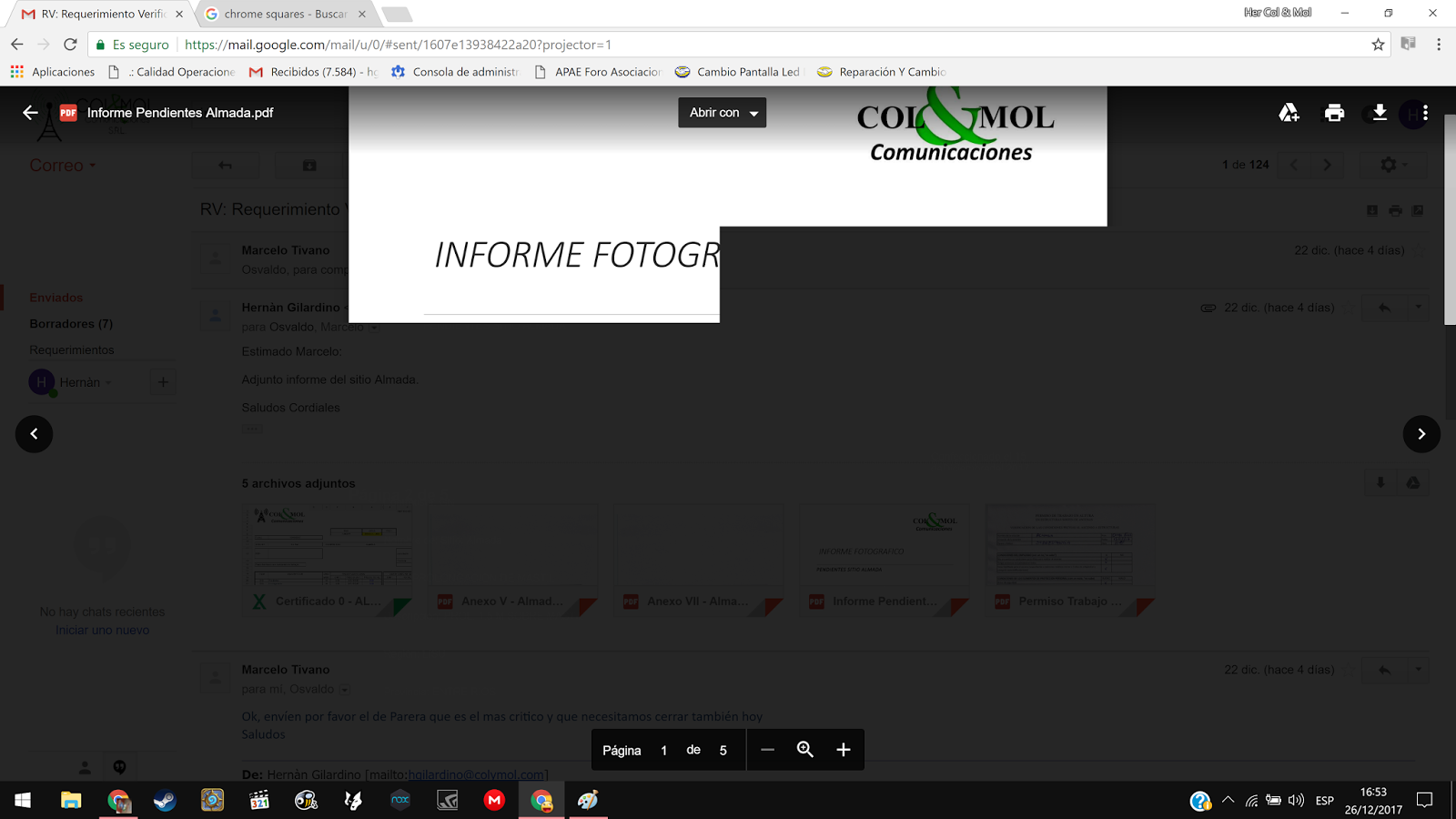Viewport: 1456px width, 819px height.
Task: Open the Windows Start menu
Action: click(23, 800)
